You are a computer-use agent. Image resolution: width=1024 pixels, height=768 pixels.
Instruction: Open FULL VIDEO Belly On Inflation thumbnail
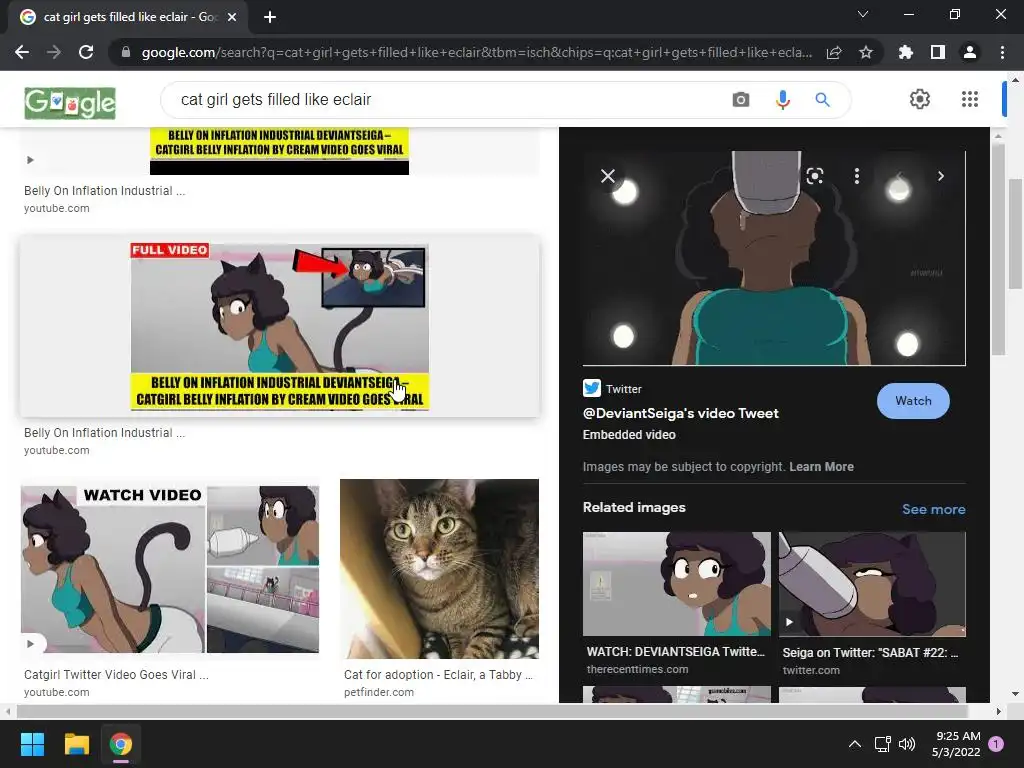(x=280, y=327)
